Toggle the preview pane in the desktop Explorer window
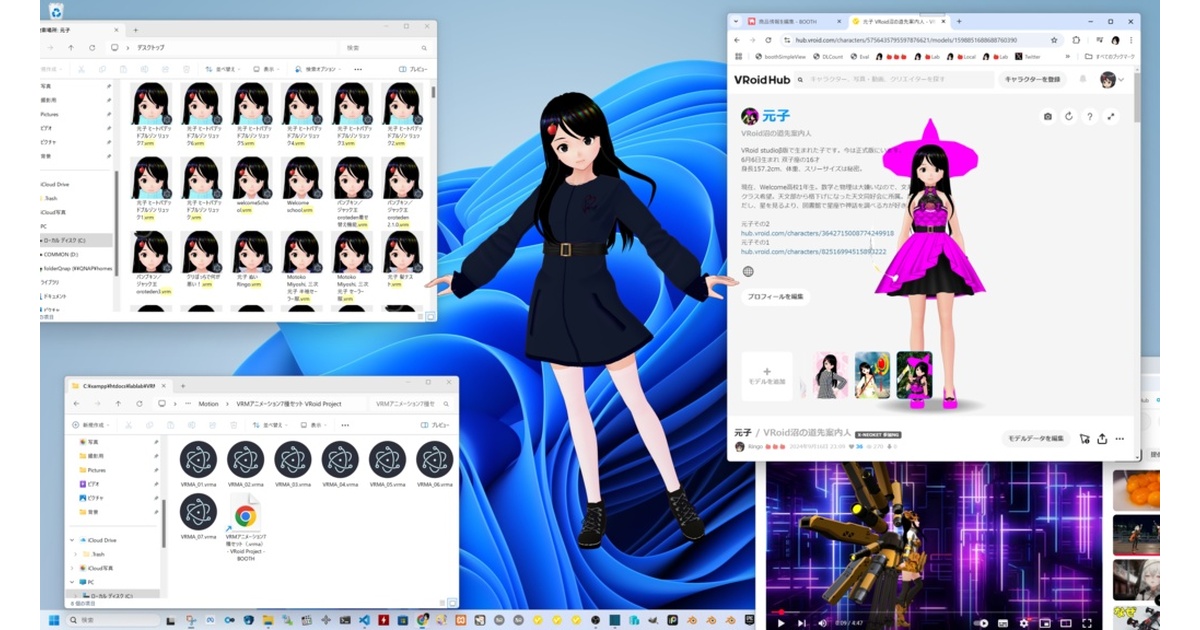The height and width of the screenshot is (630, 1200). click(415, 69)
